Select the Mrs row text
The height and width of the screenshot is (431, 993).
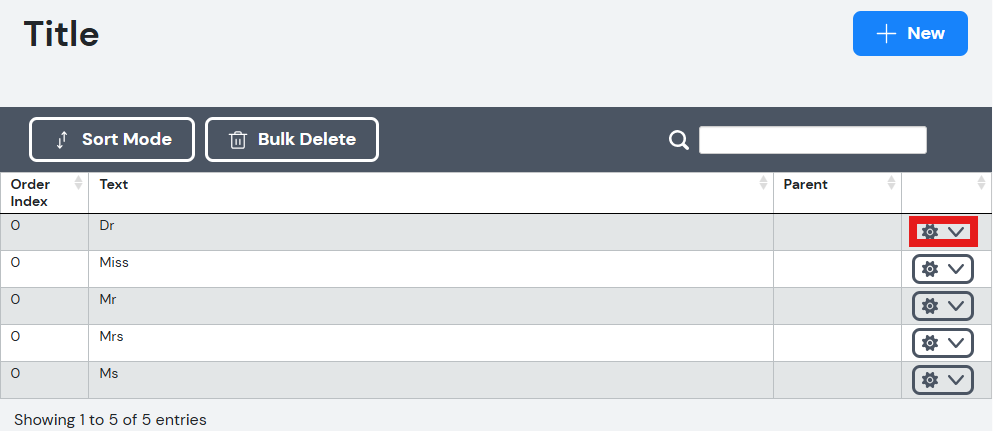pyautogui.click(x=111, y=336)
